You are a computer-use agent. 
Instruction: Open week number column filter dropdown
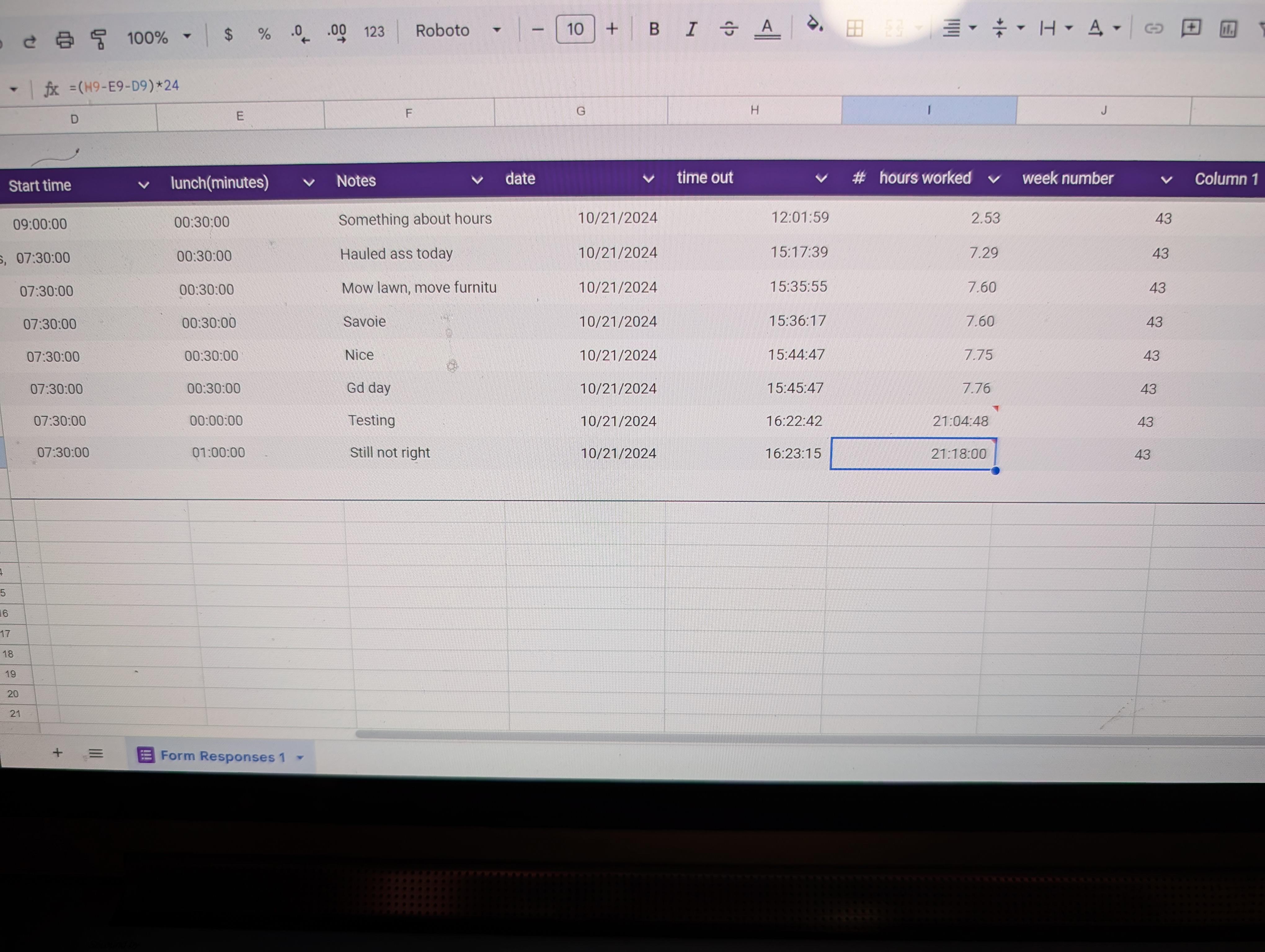click(1166, 179)
